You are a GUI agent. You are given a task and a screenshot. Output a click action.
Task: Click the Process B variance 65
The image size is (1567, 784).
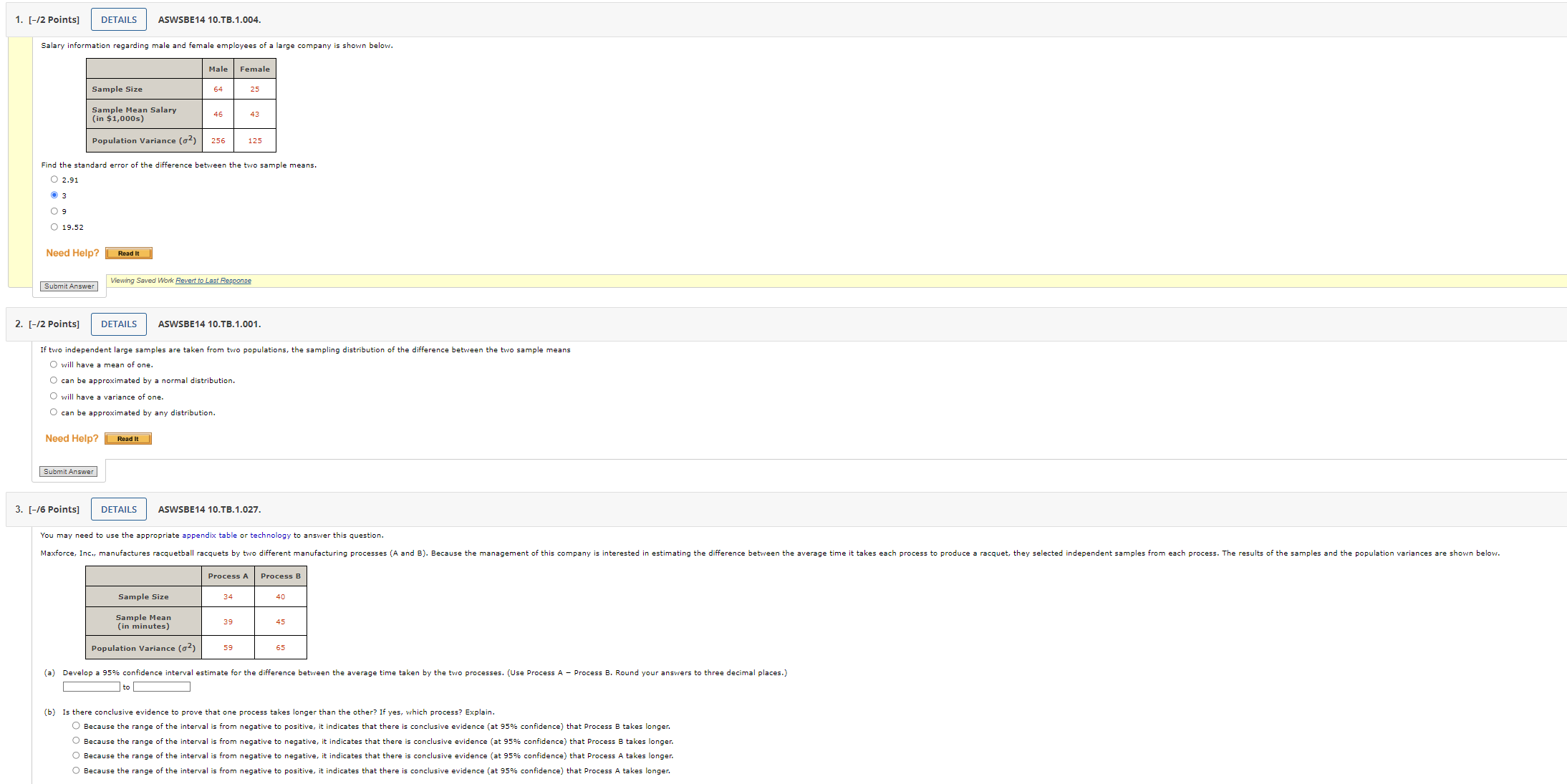281,648
